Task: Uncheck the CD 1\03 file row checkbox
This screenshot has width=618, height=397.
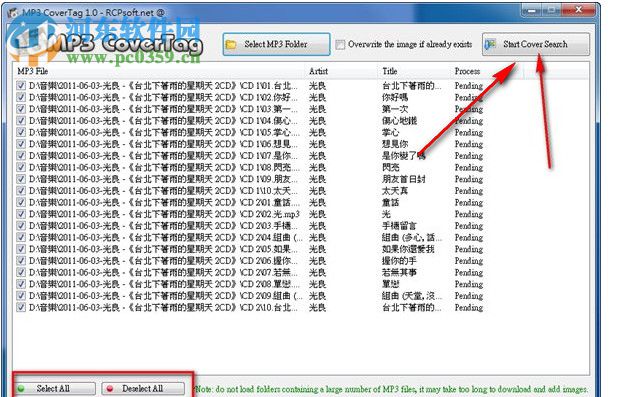Action: pyautogui.click(x=21, y=109)
